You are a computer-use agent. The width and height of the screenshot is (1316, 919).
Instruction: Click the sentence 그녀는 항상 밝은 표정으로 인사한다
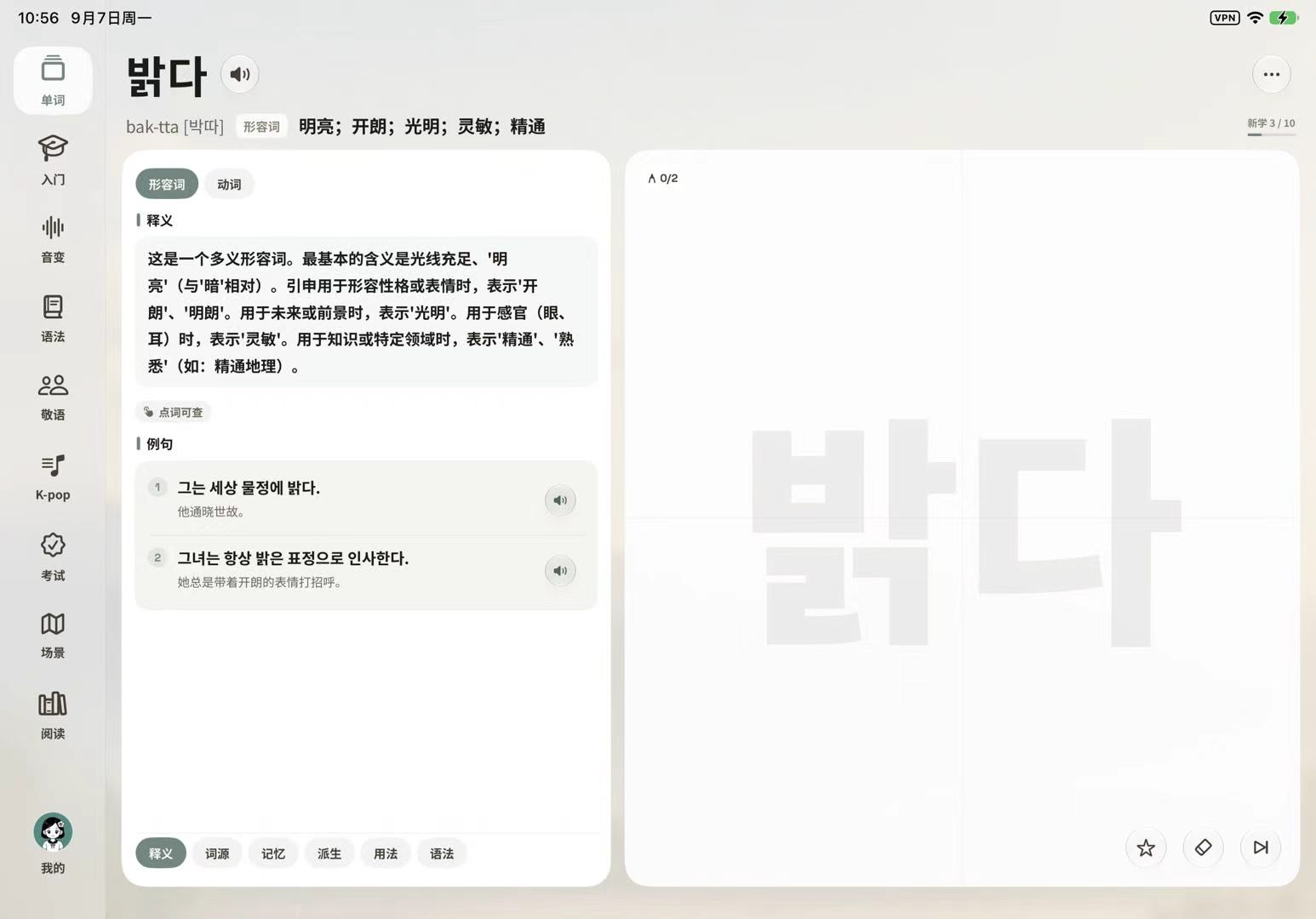point(293,558)
